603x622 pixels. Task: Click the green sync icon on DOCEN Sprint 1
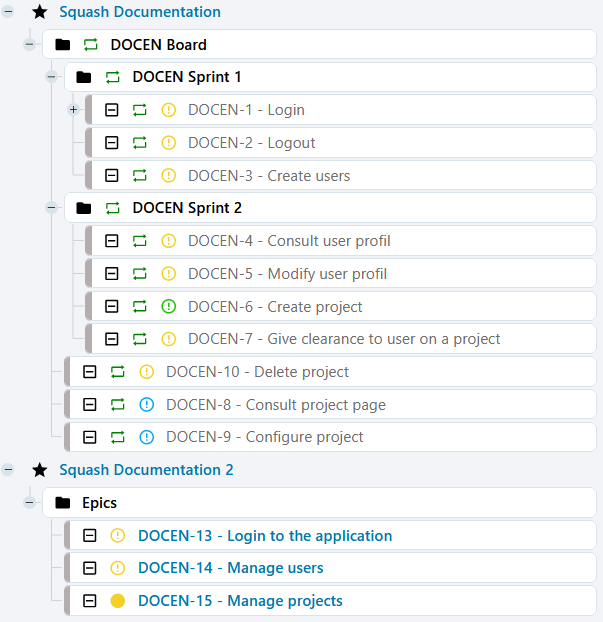(112, 77)
